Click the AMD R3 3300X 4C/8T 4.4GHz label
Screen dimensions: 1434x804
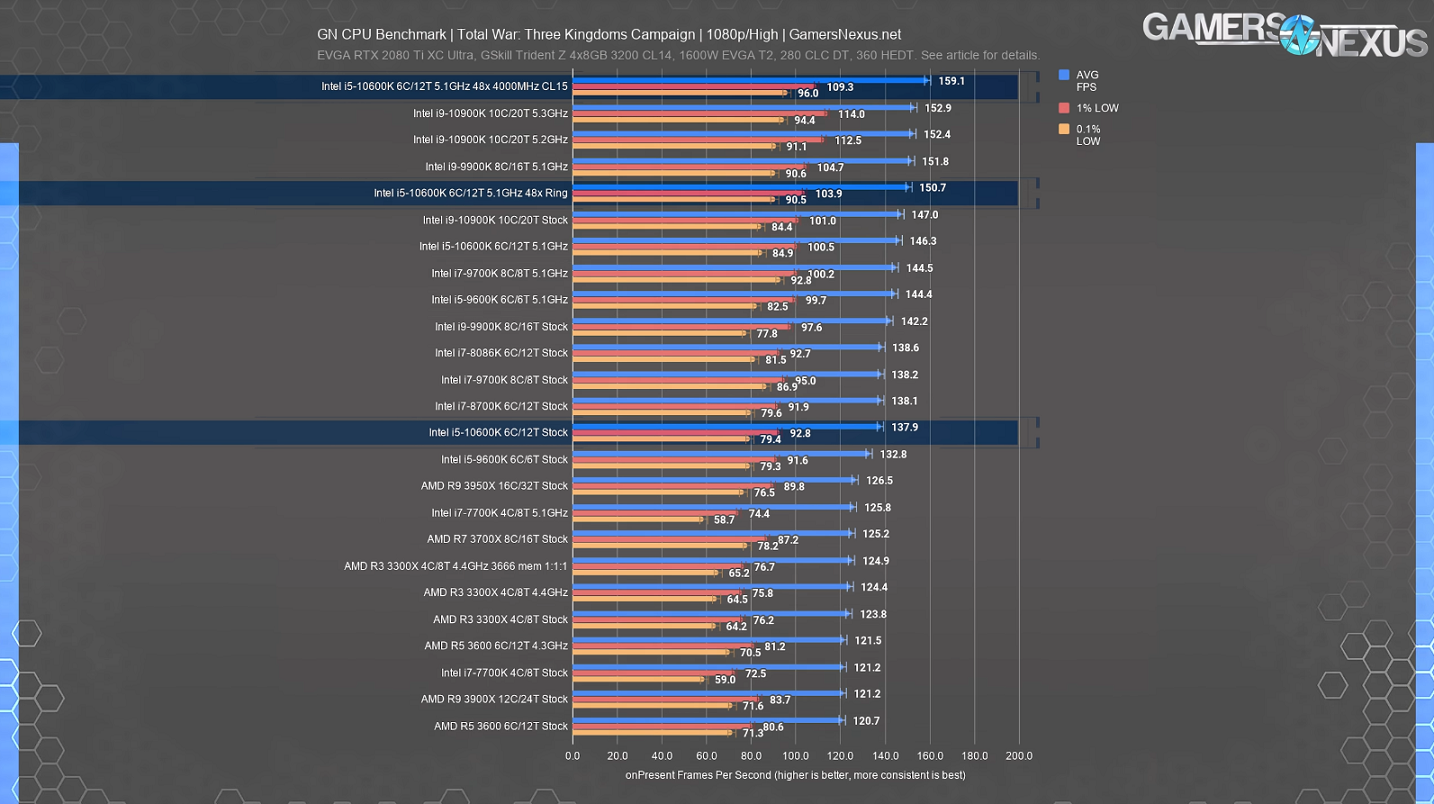point(495,593)
